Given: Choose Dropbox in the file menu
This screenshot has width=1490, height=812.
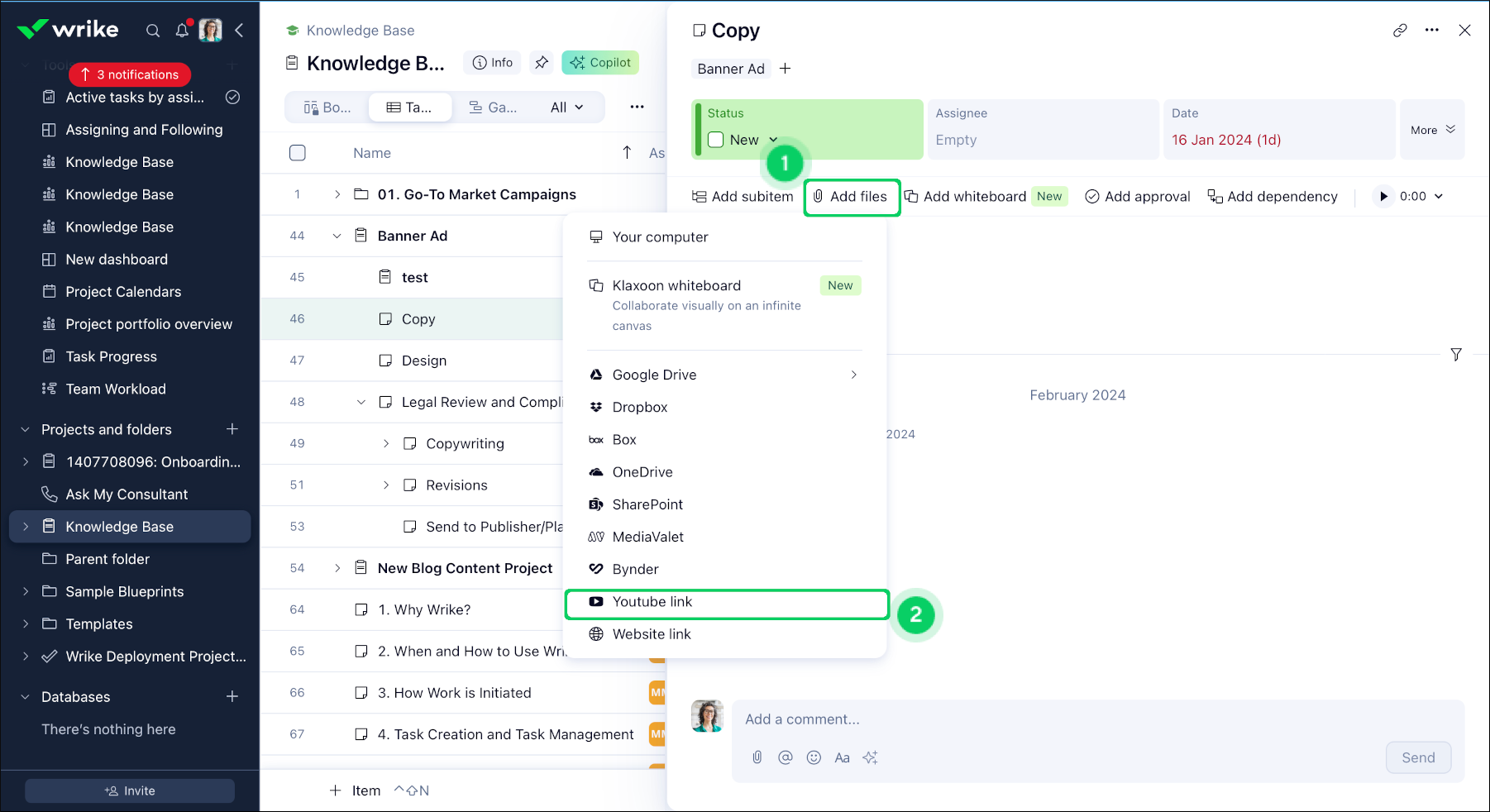Looking at the screenshot, I should click(640, 408).
